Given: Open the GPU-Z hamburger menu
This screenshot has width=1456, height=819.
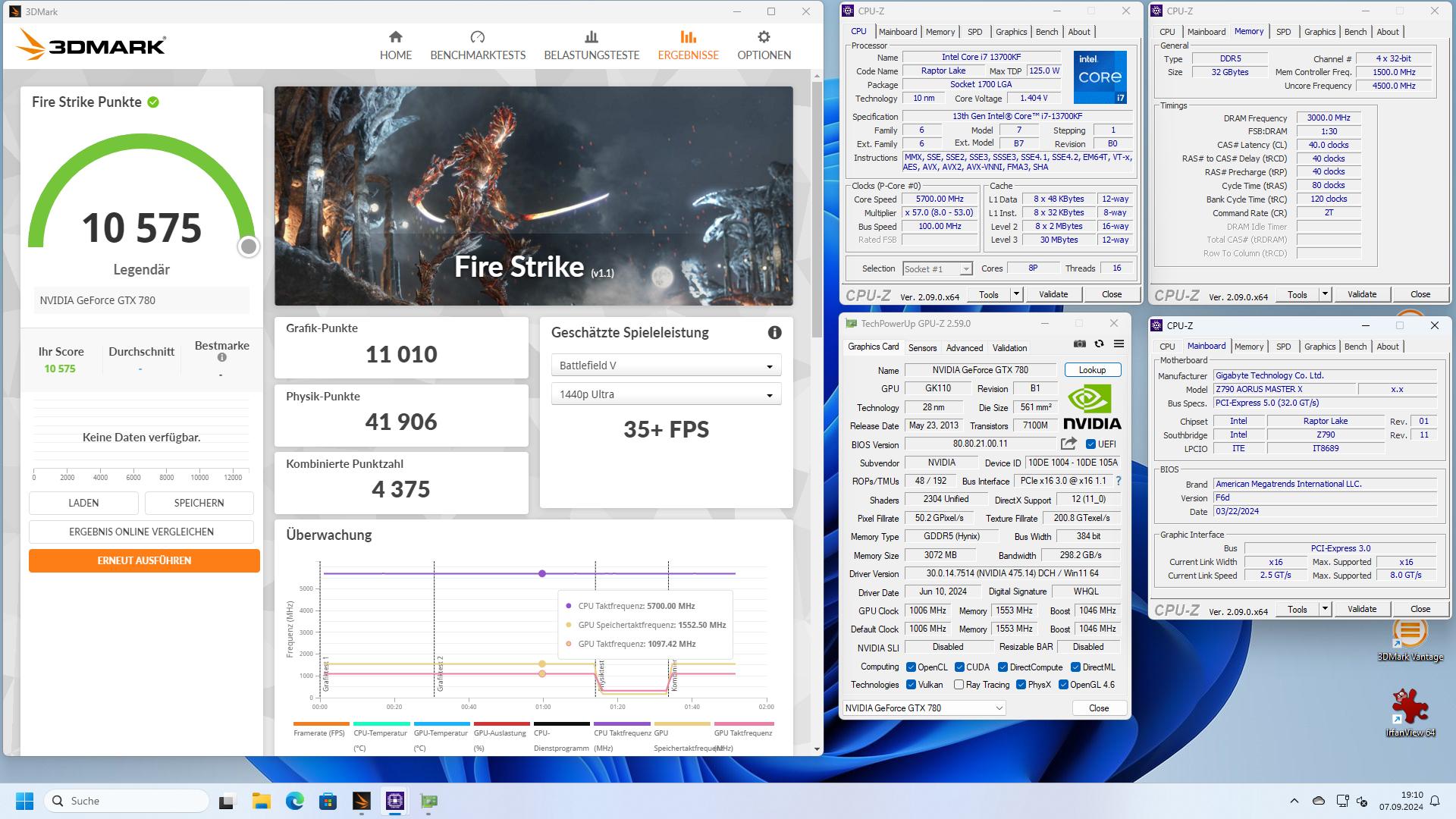Looking at the screenshot, I should click(1119, 344).
